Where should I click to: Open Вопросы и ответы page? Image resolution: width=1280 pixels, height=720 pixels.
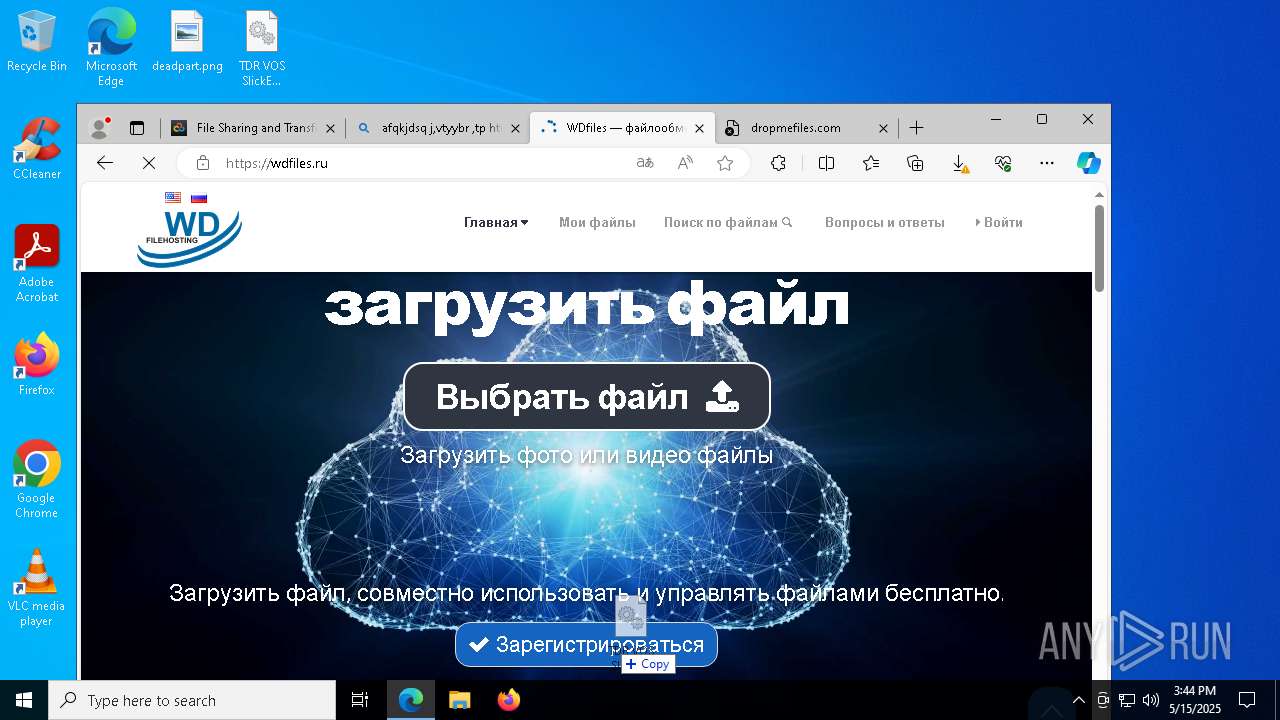coord(885,222)
